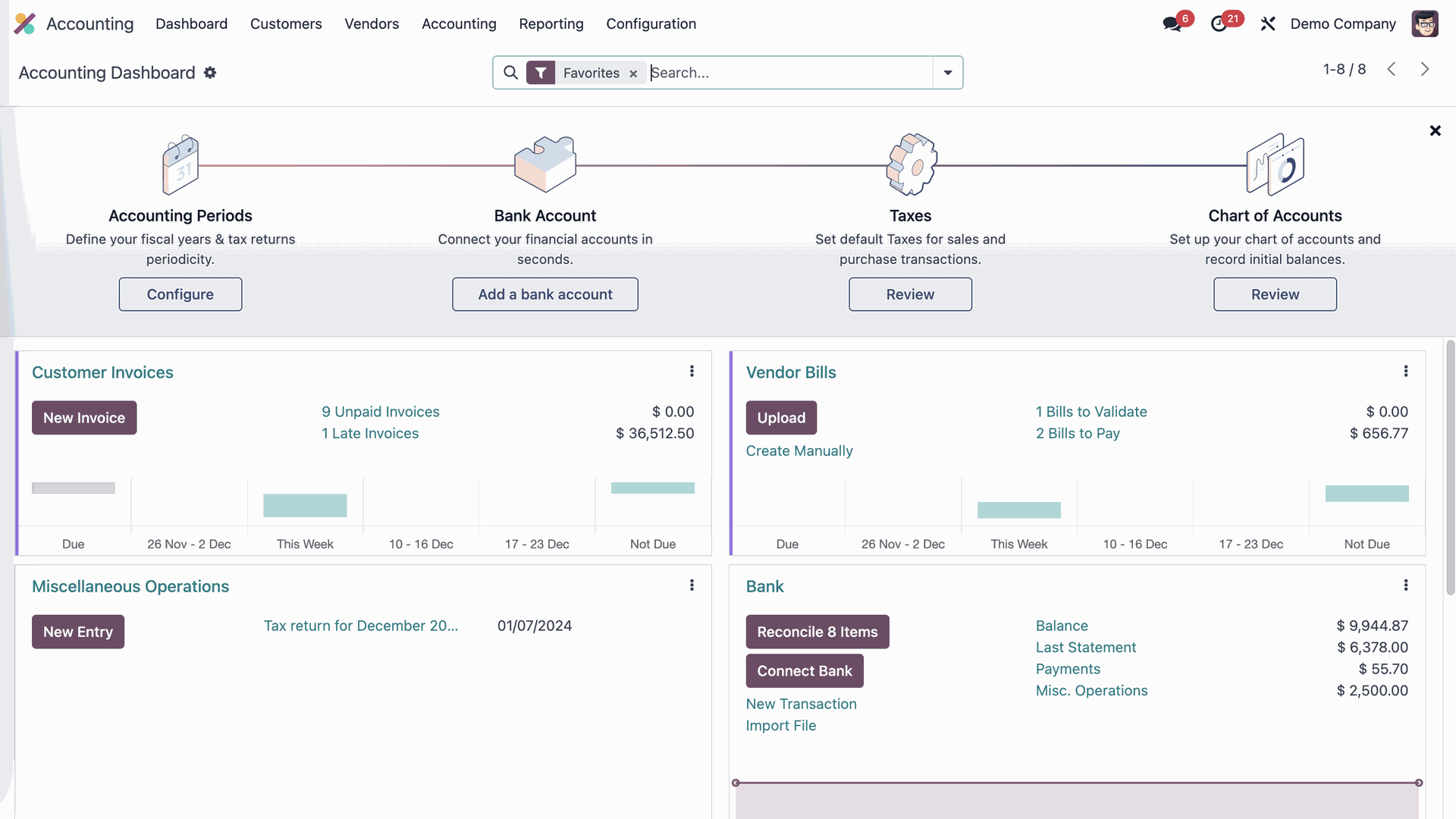This screenshot has height=819, width=1456.
Task: Open the activities clock icon
Action: tap(1219, 24)
